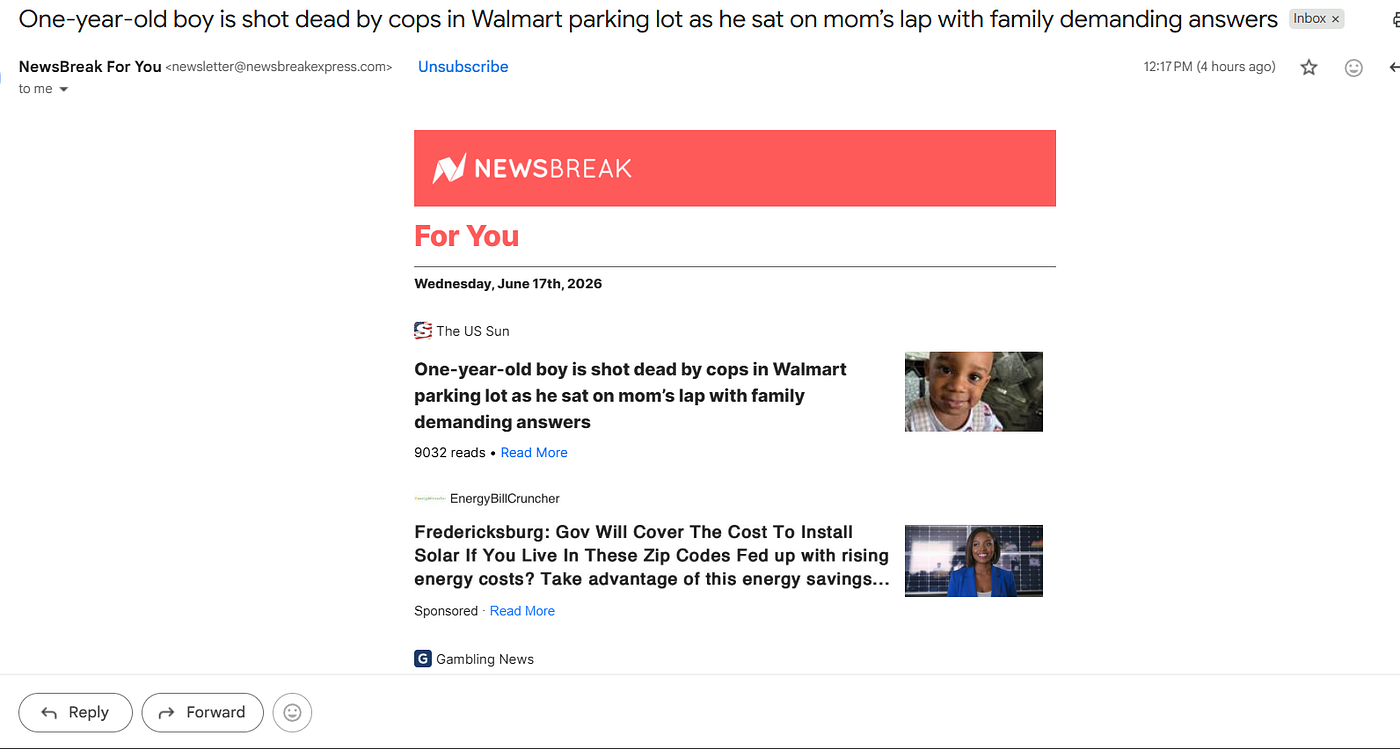Click the Reply button

tap(75, 712)
